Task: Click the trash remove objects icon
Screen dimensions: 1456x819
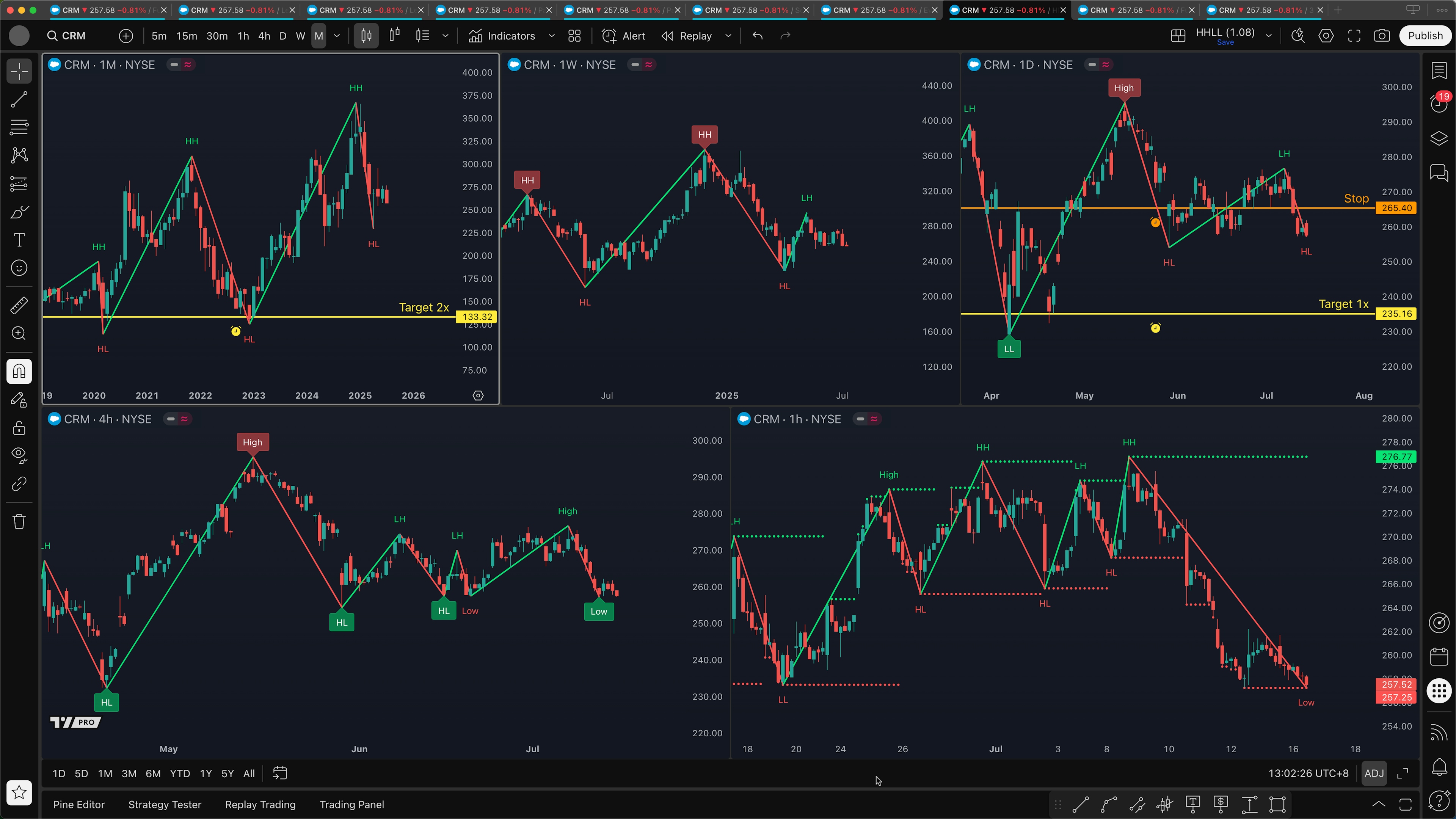Action: pos(19,521)
